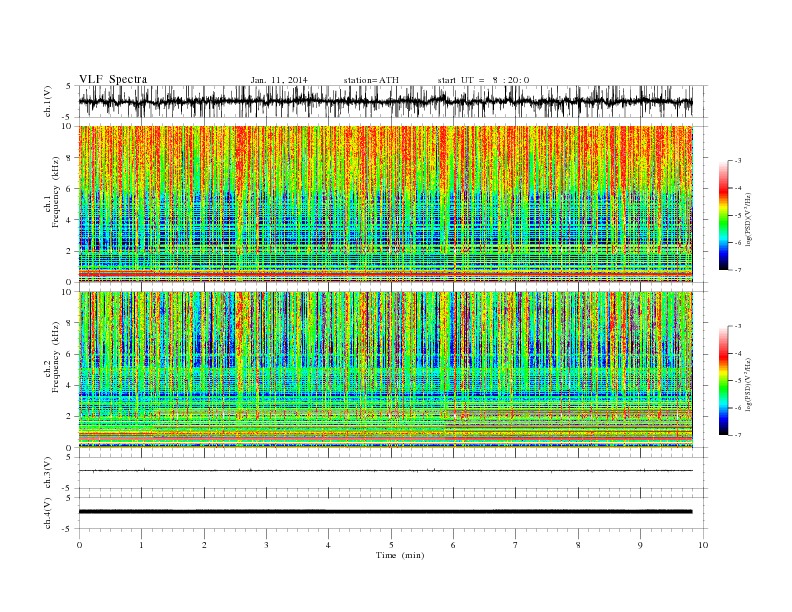This screenshot has height=612, width=792.
Task: Click the 'start UT = 8 :20: 0' label
Action: 483,80
